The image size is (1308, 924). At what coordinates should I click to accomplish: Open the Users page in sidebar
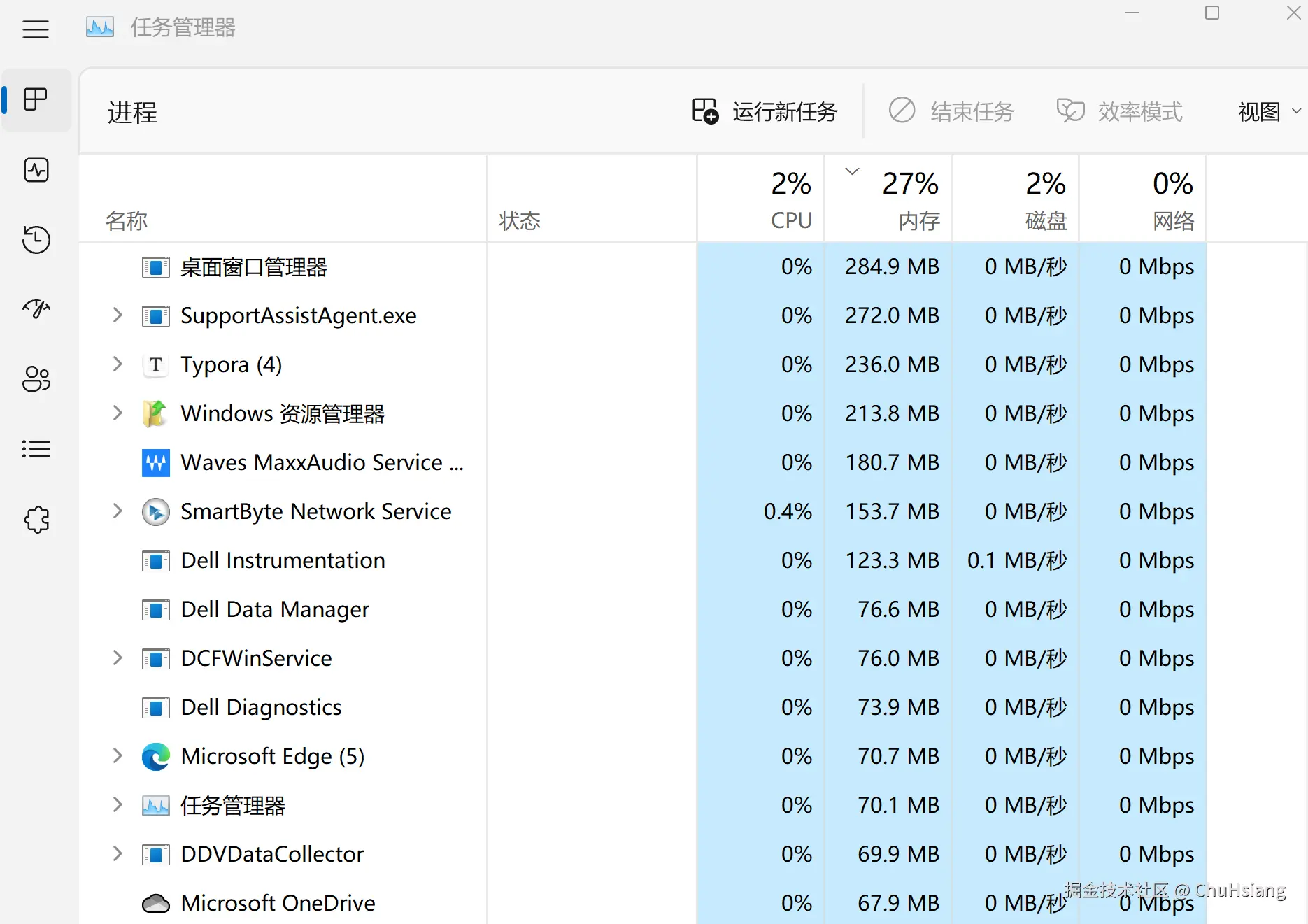[36, 378]
